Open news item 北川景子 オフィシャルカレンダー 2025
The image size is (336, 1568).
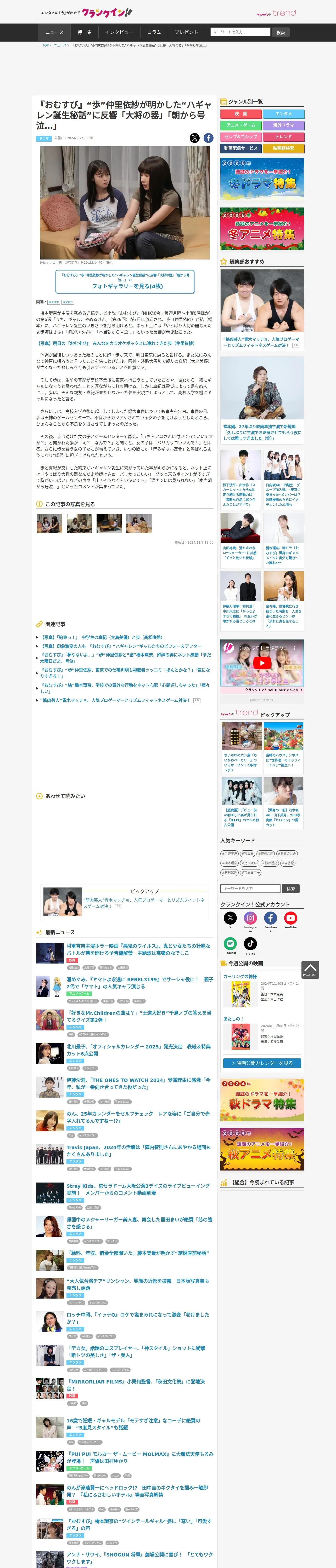point(138,1050)
